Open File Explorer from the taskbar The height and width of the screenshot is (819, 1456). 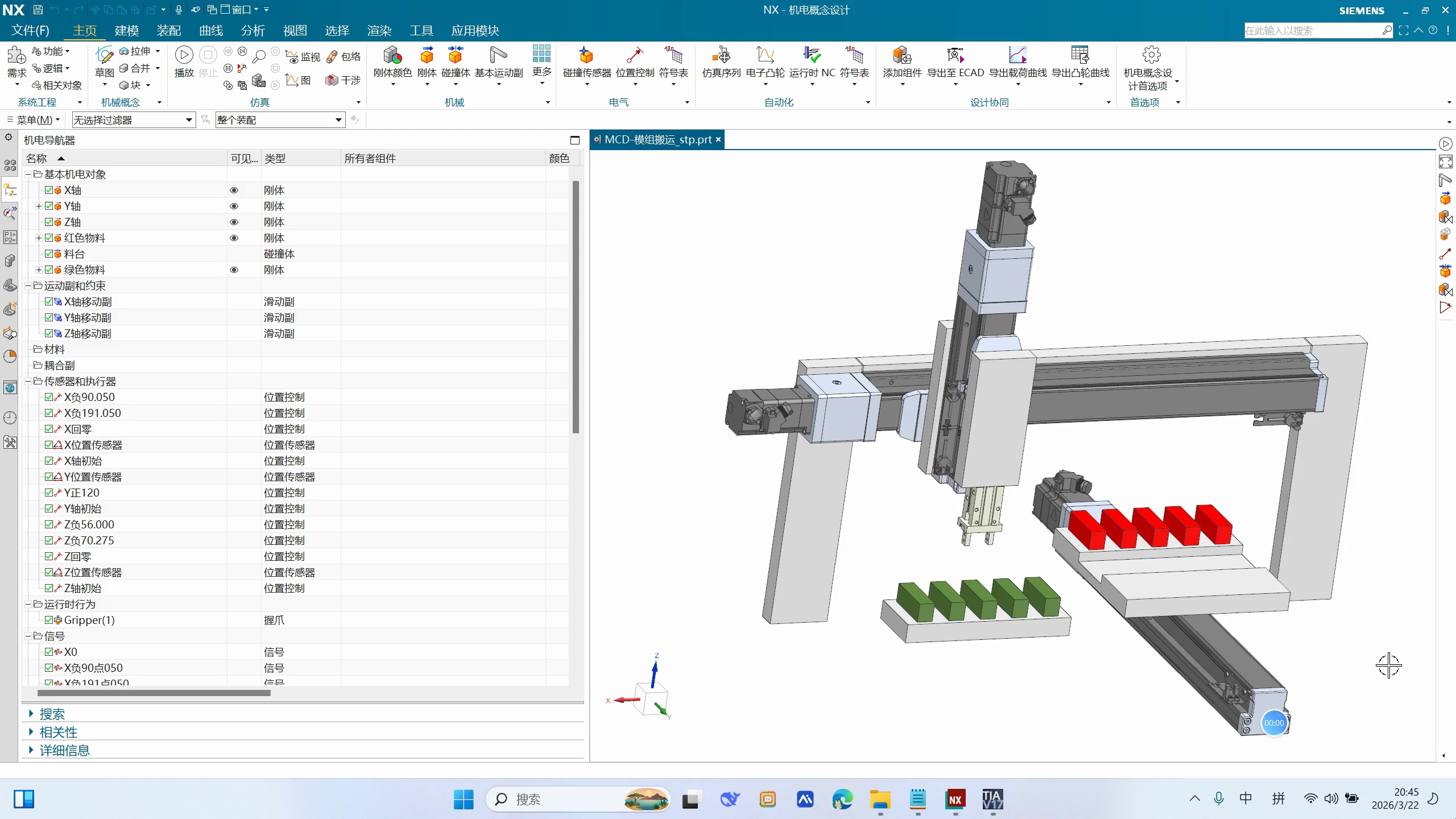tap(880, 800)
